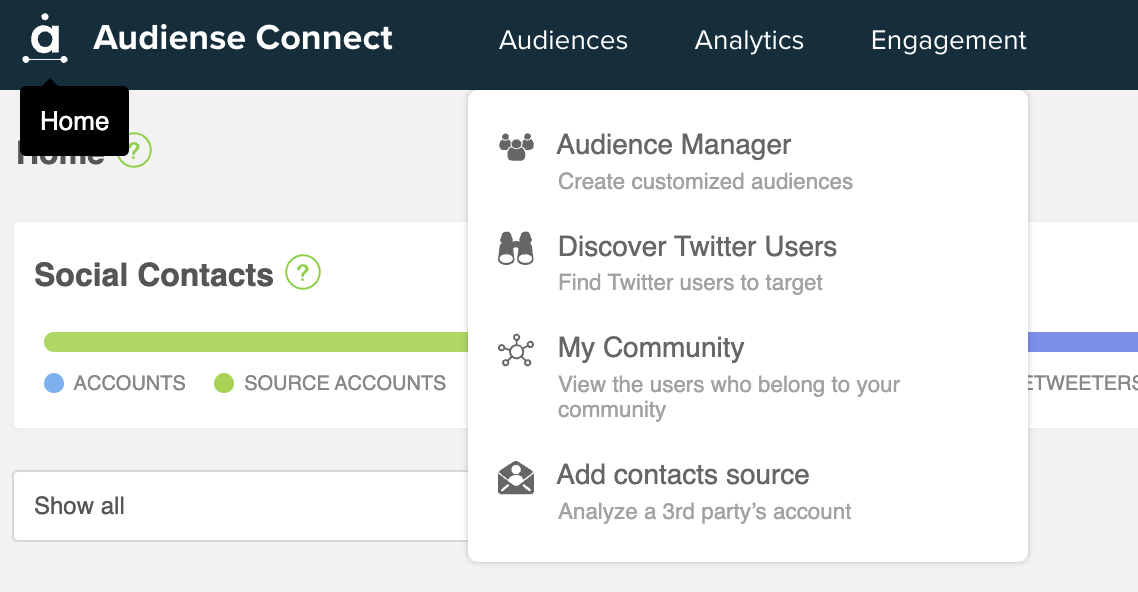Click 'View the users who belong' description

[729, 396]
